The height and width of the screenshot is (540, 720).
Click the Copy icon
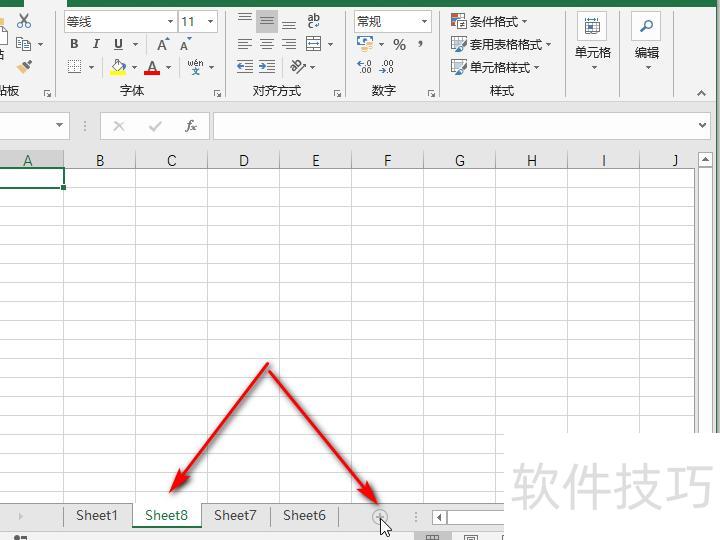pyautogui.click(x=23, y=44)
